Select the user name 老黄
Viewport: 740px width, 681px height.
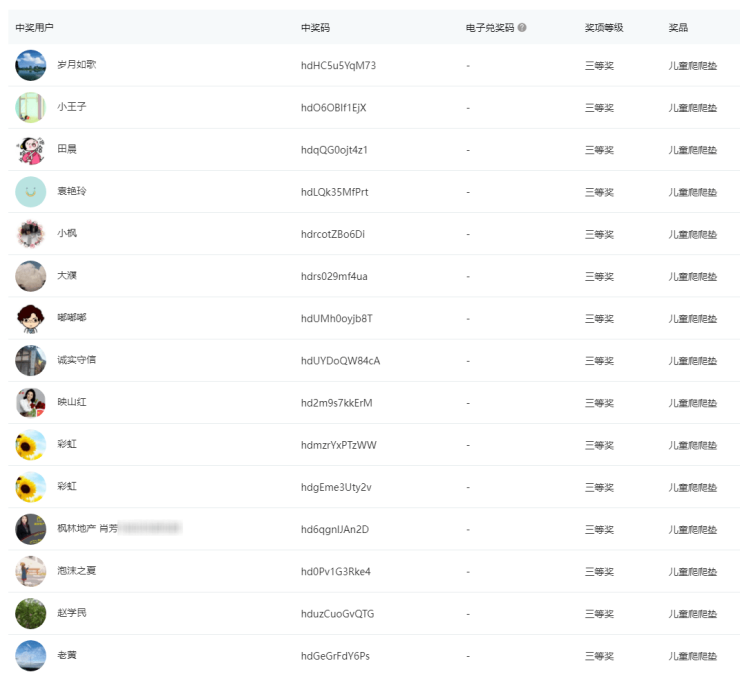(67, 655)
